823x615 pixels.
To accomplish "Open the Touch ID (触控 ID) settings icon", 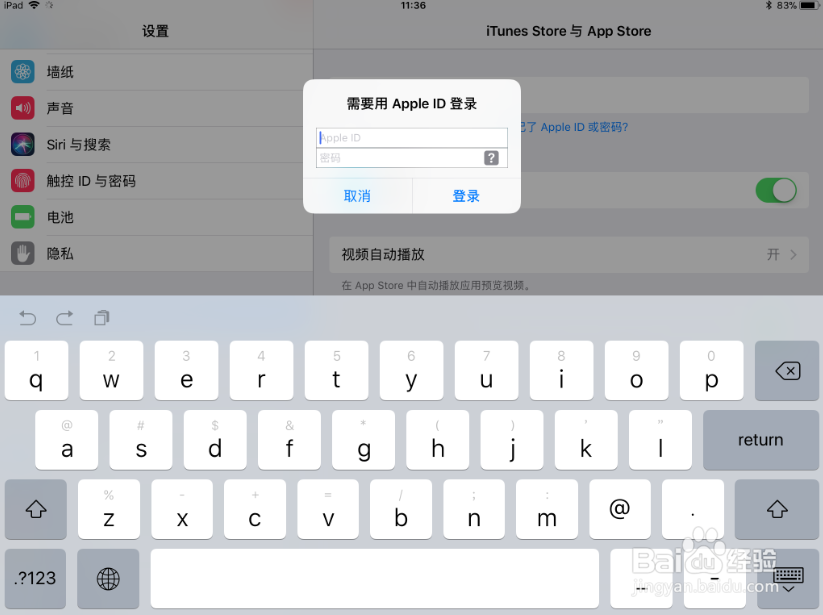I will coord(23,181).
